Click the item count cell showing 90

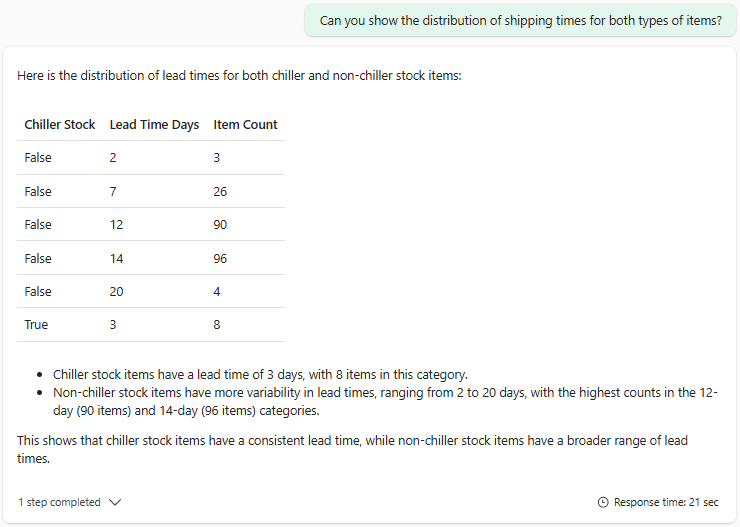coord(220,225)
